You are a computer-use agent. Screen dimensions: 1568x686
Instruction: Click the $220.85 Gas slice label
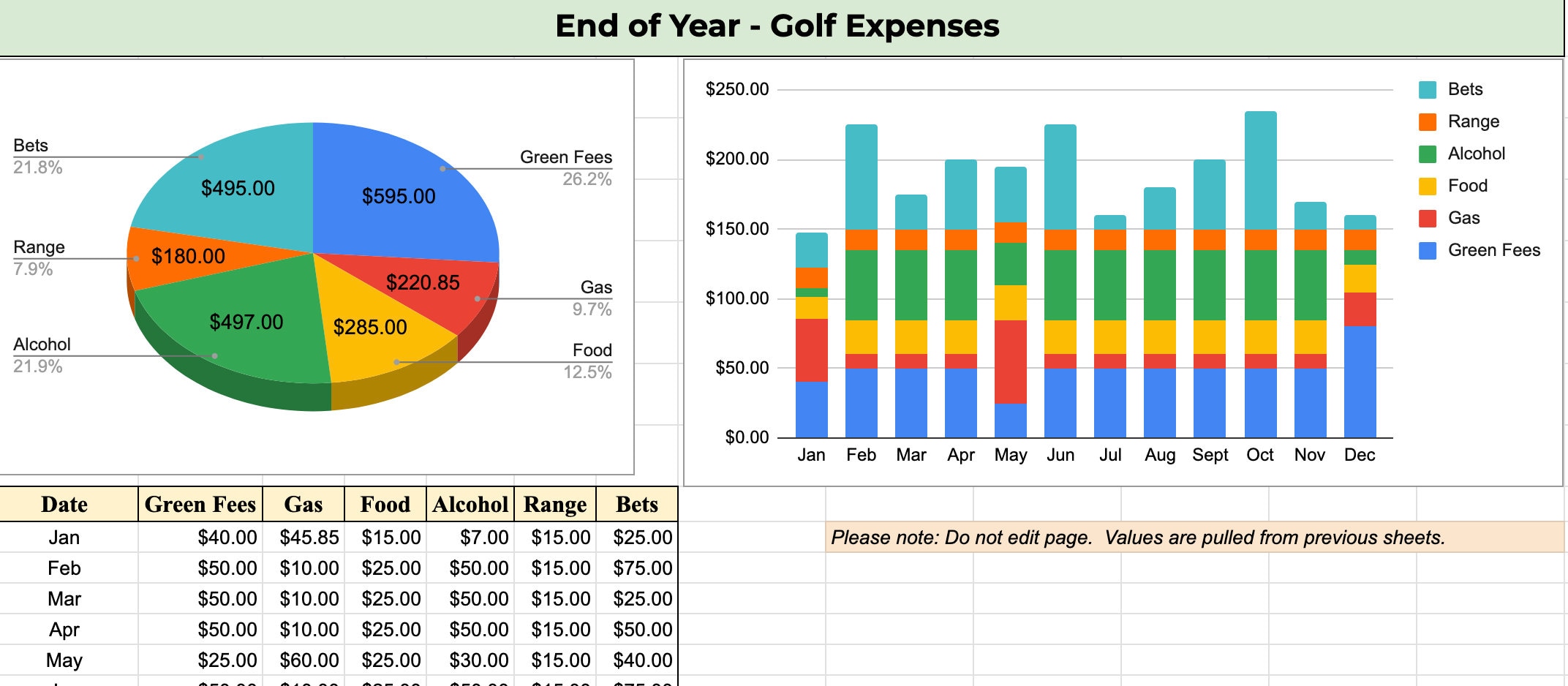pos(424,282)
